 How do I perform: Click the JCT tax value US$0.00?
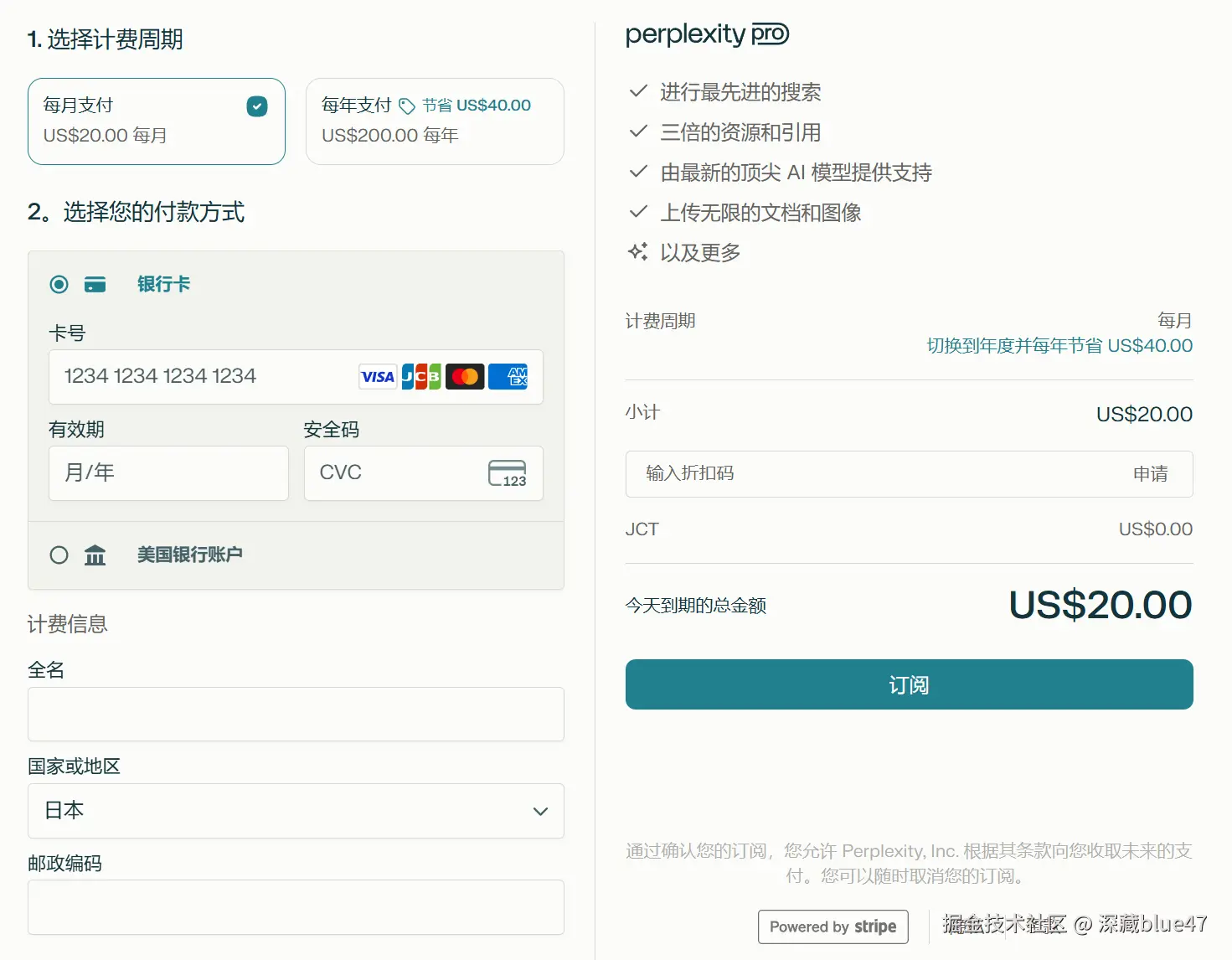pos(1156,529)
